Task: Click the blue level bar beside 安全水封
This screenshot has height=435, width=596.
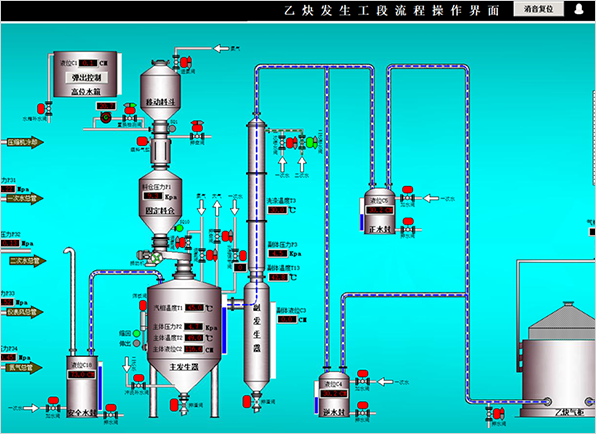Action: point(100,388)
